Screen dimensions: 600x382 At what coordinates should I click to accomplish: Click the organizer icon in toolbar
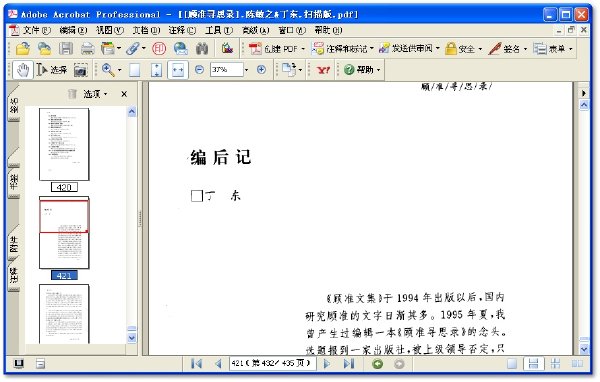click(x=108, y=49)
